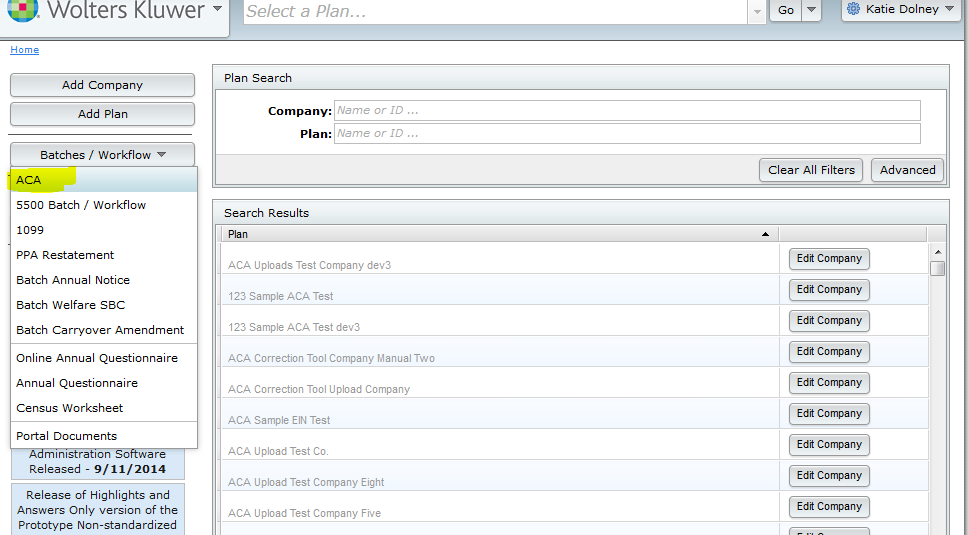This screenshot has height=535, width=969.
Task: Sort by the Plan column header
Action: pos(499,234)
